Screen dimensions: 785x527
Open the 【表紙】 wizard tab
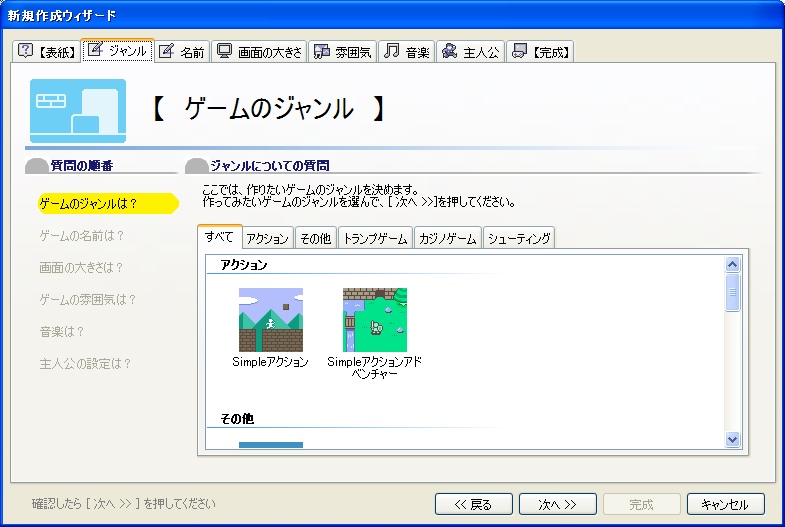click(x=45, y=52)
